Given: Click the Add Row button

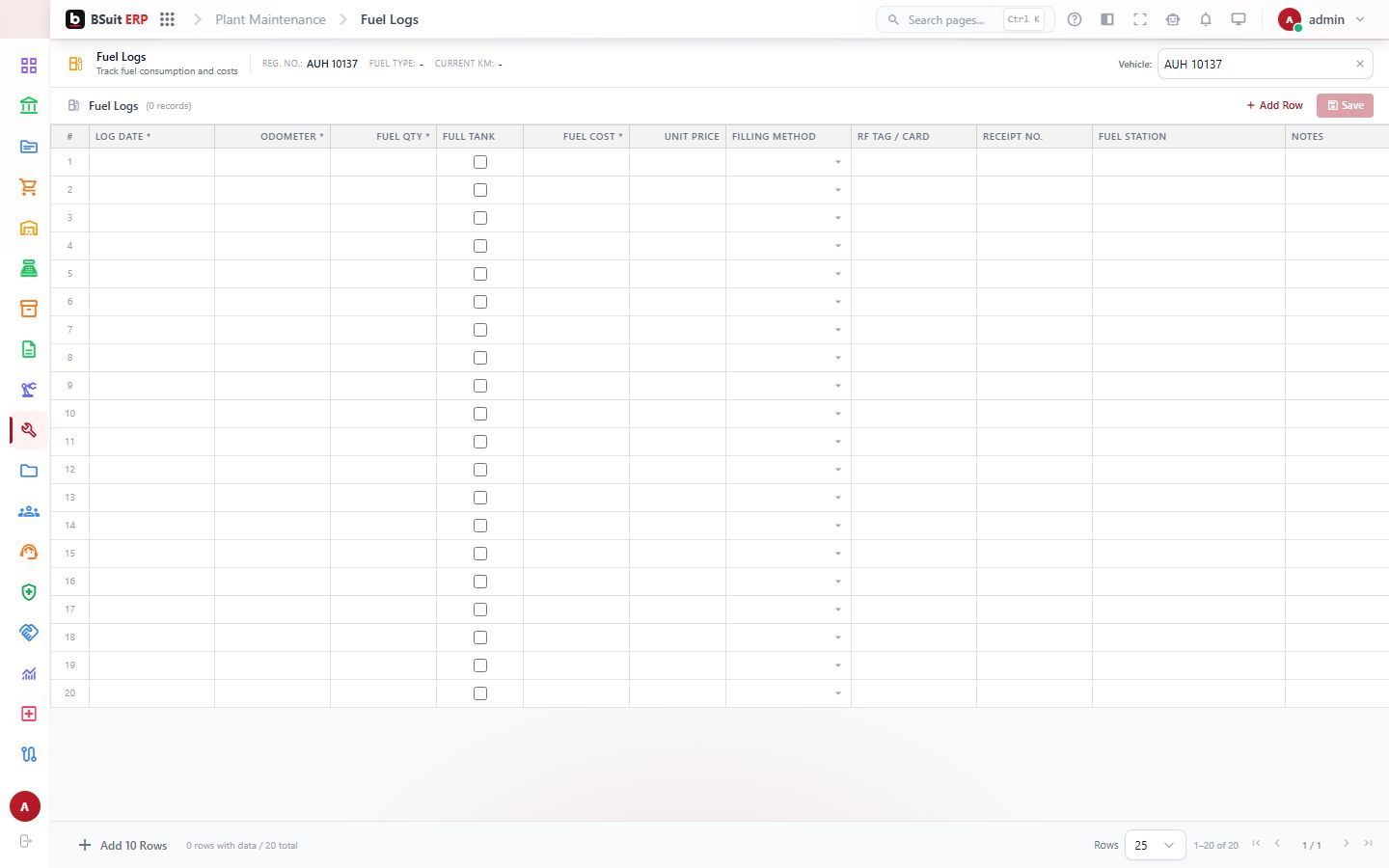Looking at the screenshot, I should pos(1274,105).
